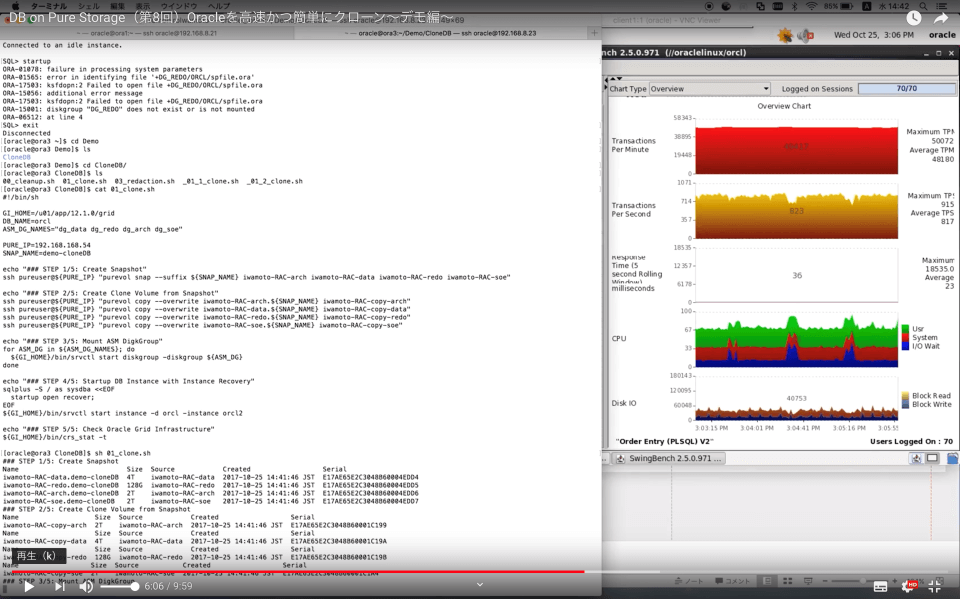Click the muted speaker icon in VNC panel
This screenshot has height=599, width=960.
coord(806,36)
